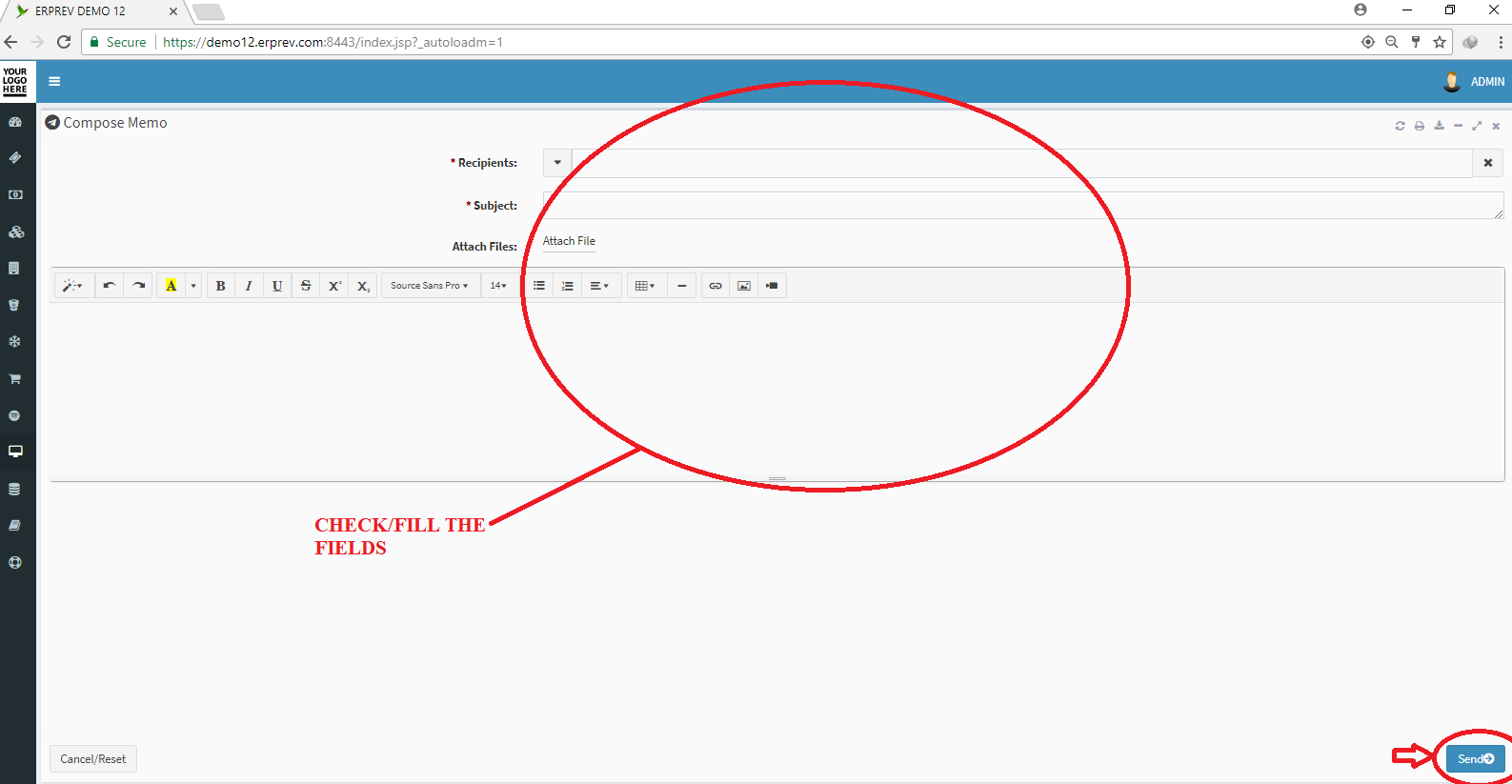This screenshot has height=784, width=1512.
Task: Click into the Subject text field
Action: (x=1023, y=205)
